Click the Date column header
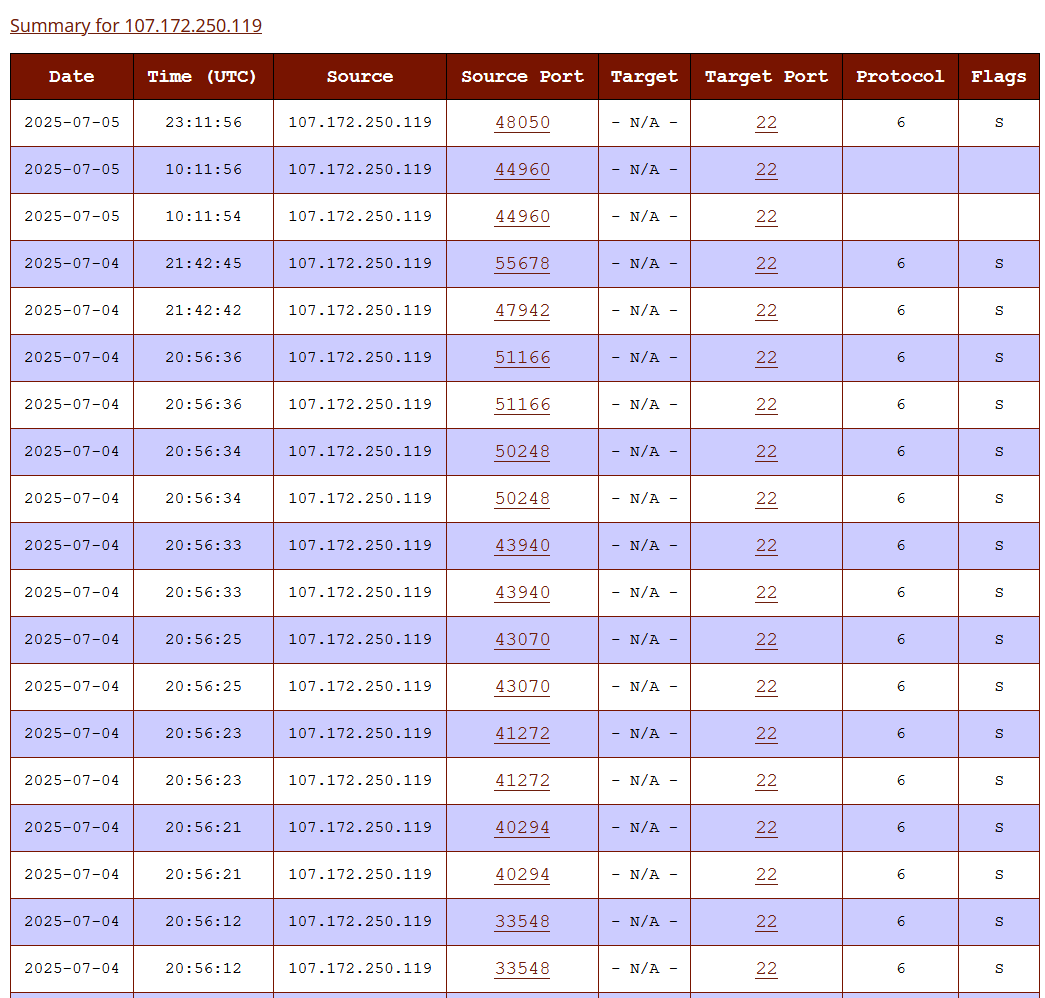This screenshot has width=1045, height=998. coord(72,77)
